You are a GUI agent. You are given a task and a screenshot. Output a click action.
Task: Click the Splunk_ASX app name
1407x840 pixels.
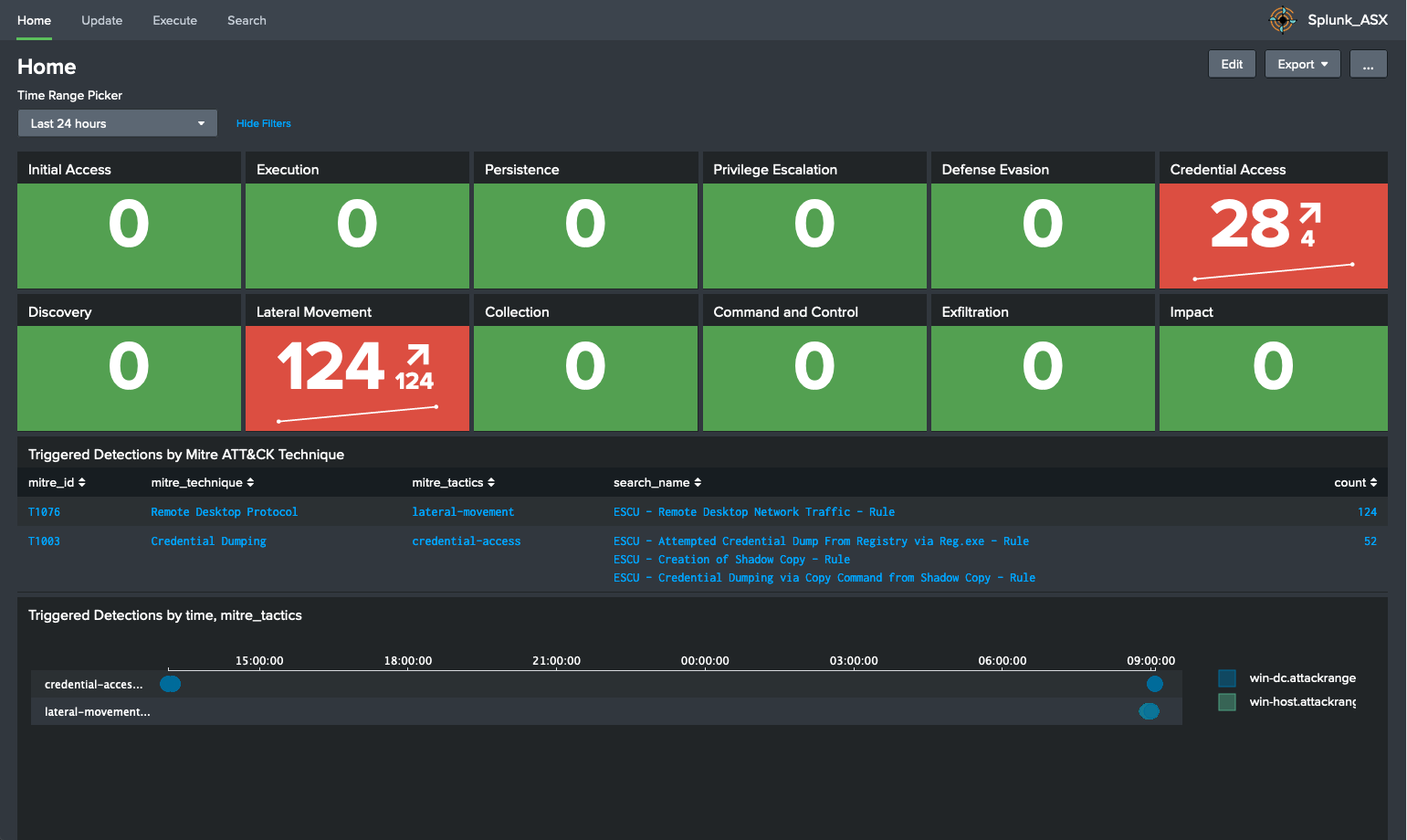[x=1347, y=19]
